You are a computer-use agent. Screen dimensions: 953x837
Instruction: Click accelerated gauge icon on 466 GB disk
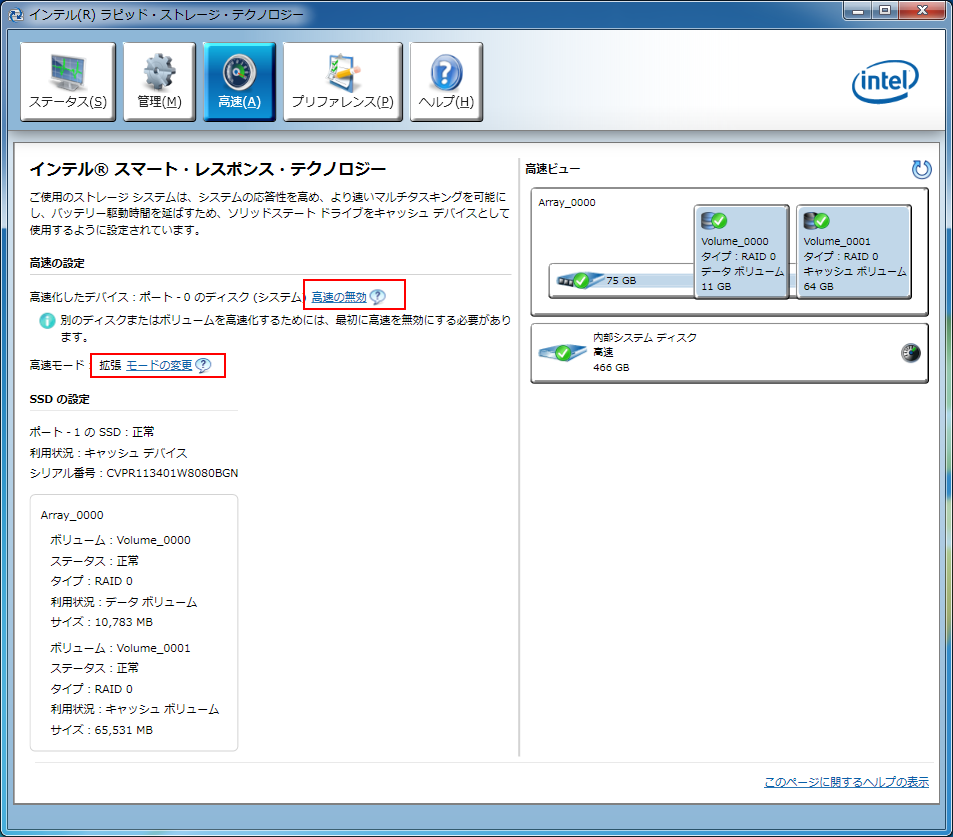pyautogui.click(x=910, y=353)
